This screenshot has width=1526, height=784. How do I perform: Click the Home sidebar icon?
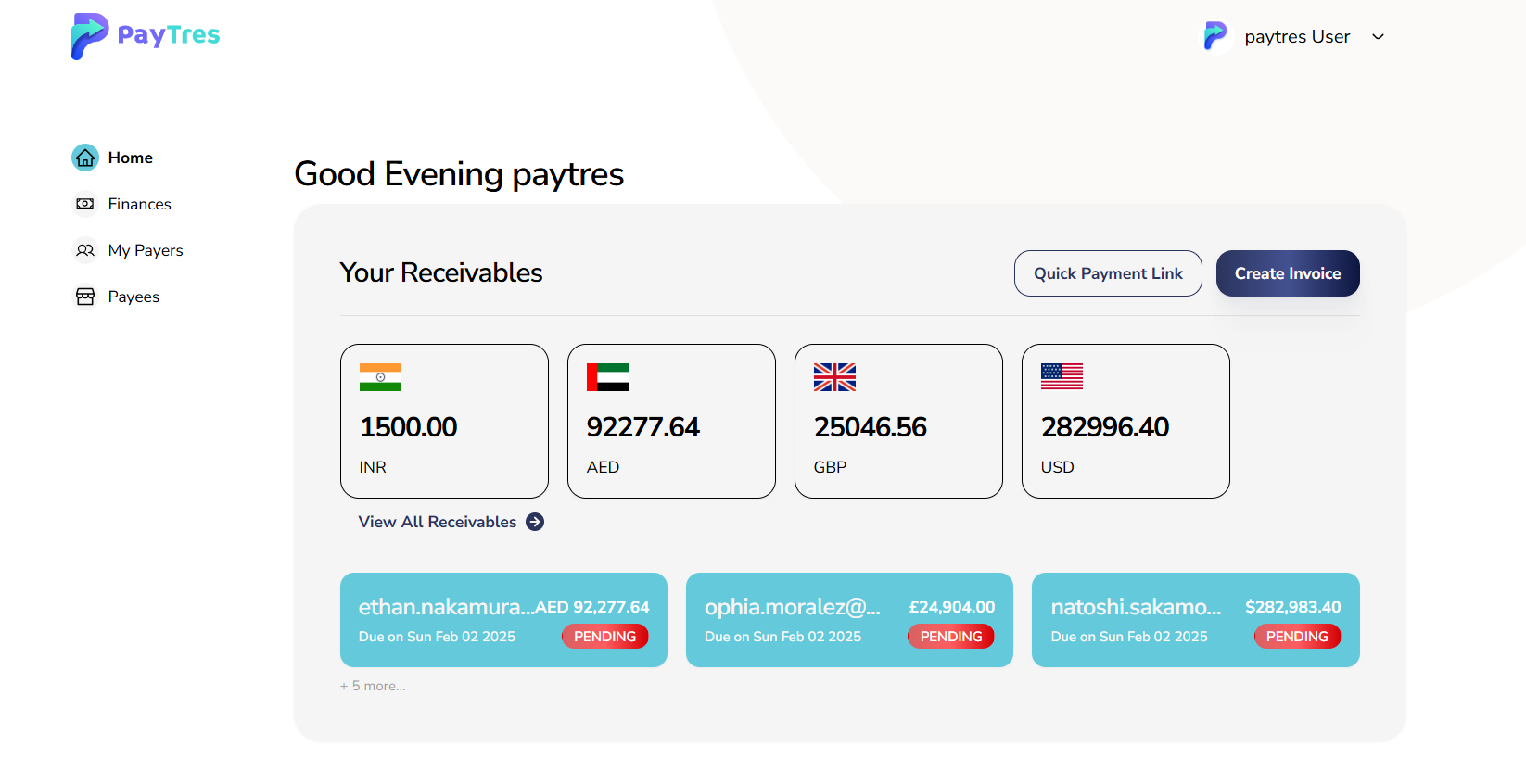tap(85, 158)
